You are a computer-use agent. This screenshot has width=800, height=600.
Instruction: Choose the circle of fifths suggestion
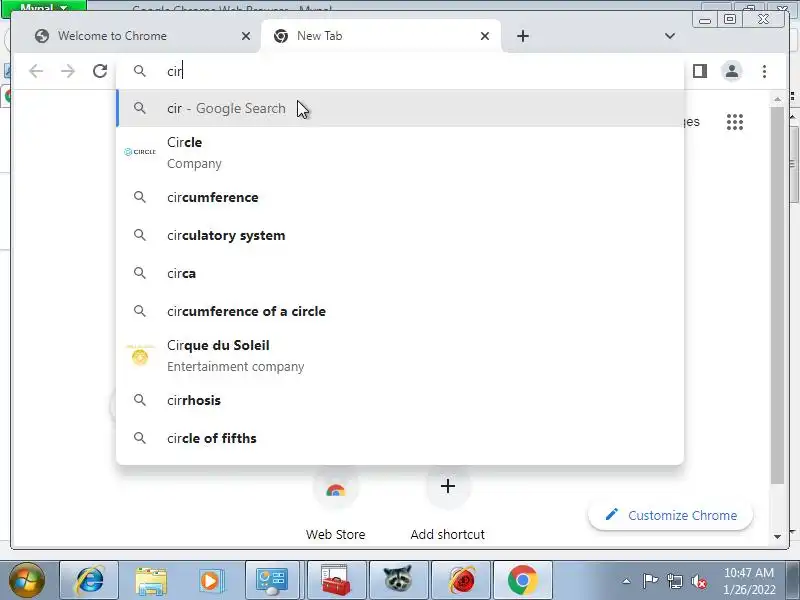click(401, 438)
